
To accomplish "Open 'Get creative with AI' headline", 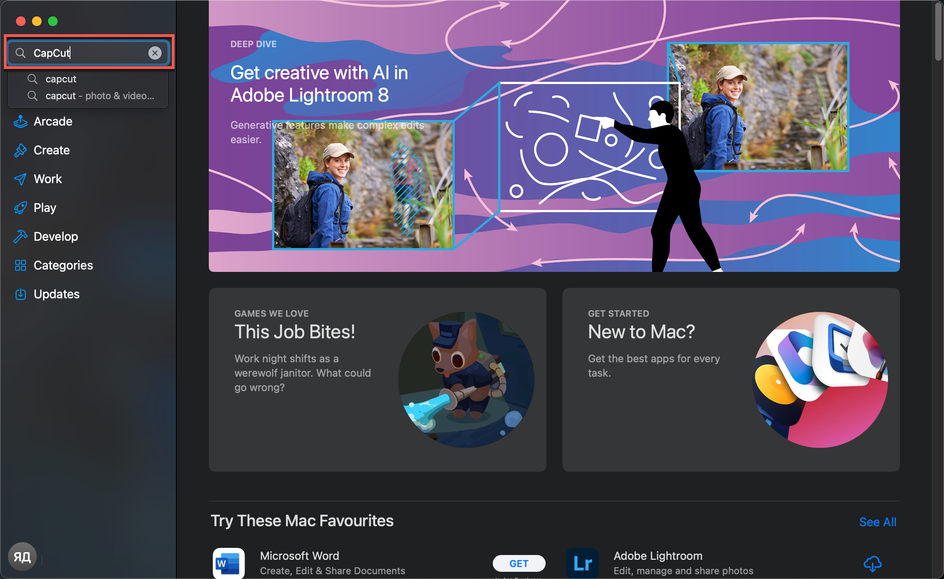I will coord(319,84).
